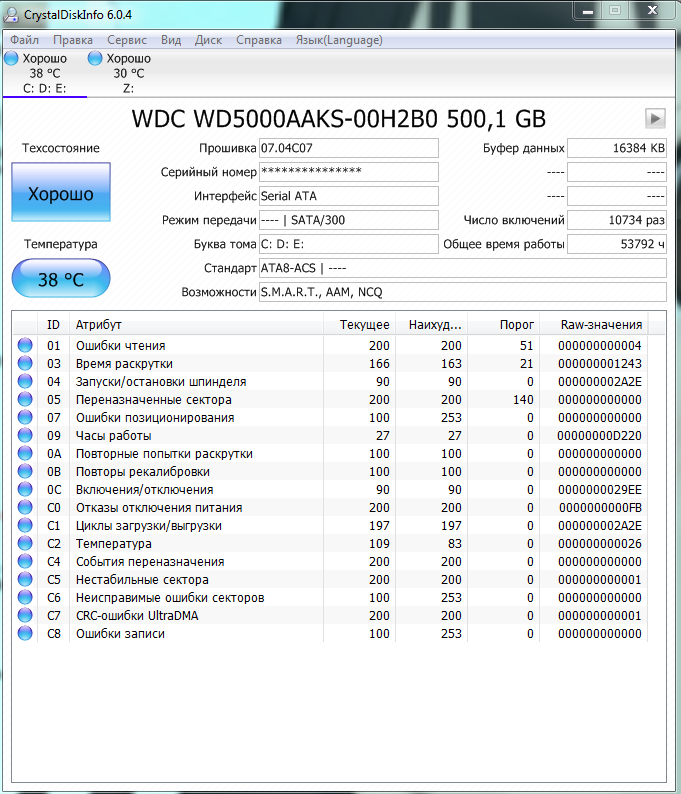Click the Raw-значения column header

pos(594,325)
